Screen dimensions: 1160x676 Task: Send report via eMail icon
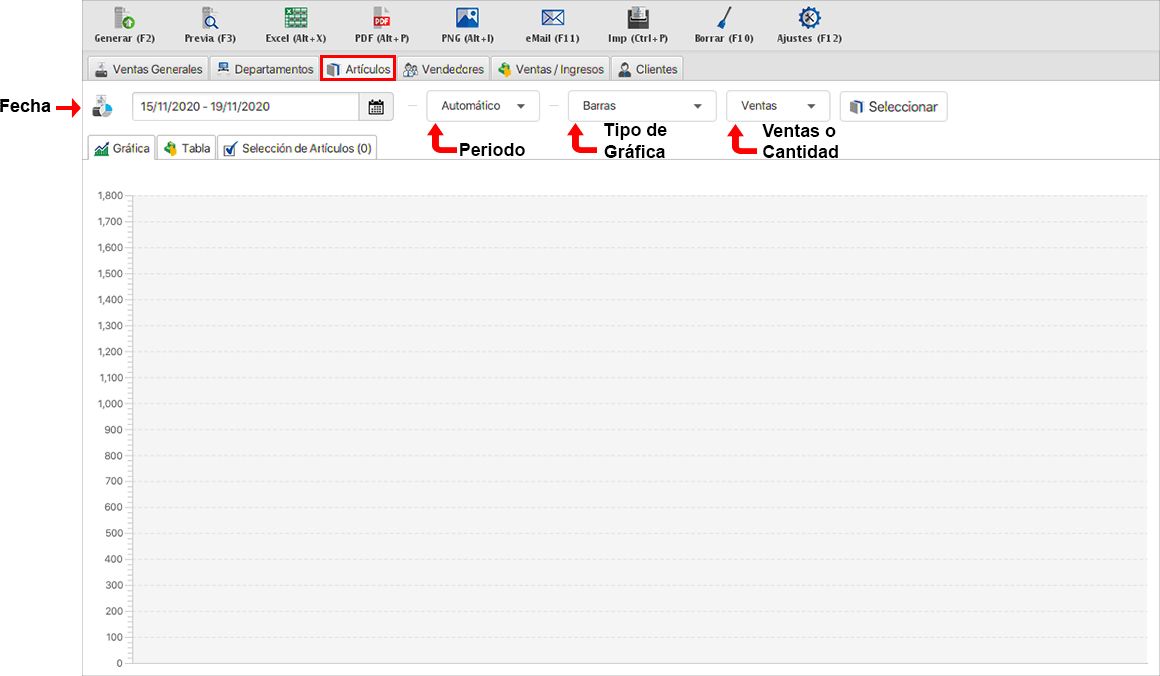[x=553, y=18]
